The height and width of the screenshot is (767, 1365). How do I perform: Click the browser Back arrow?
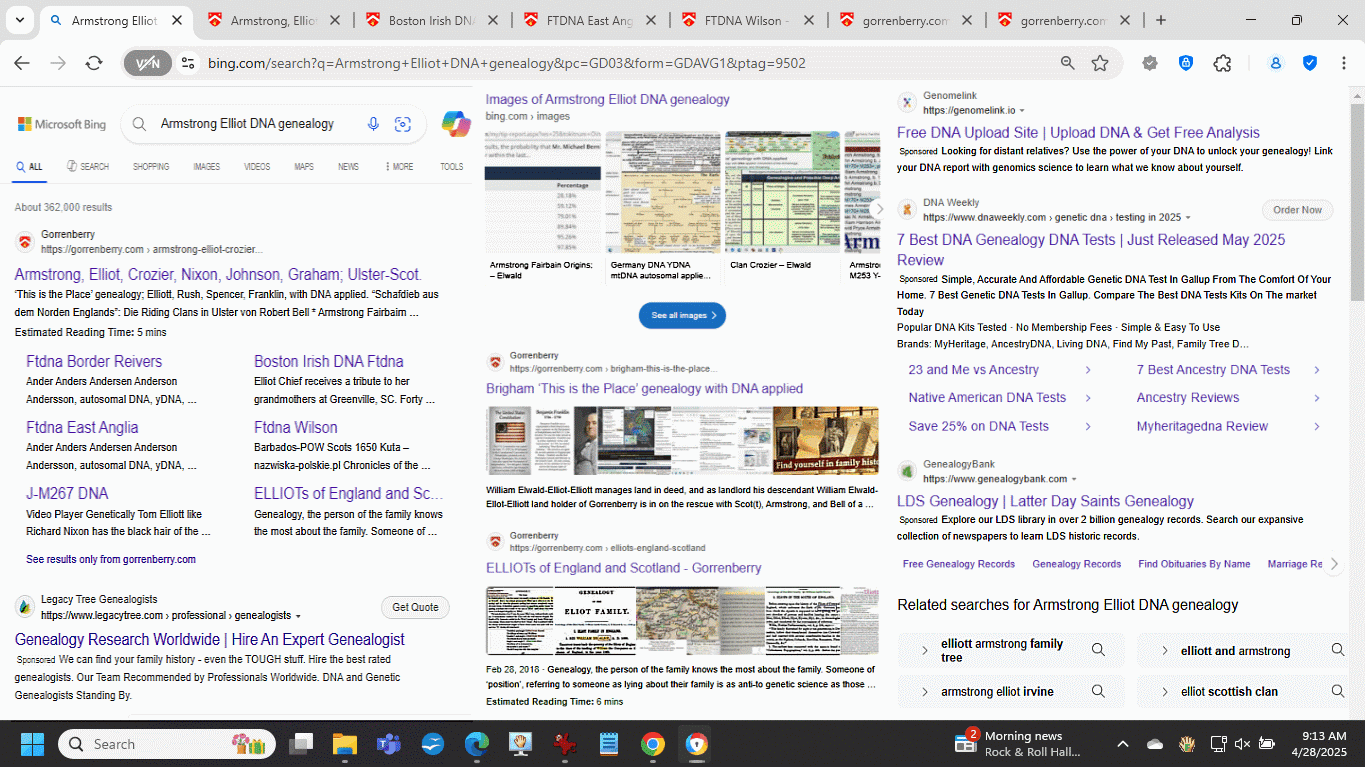coord(22,63)
